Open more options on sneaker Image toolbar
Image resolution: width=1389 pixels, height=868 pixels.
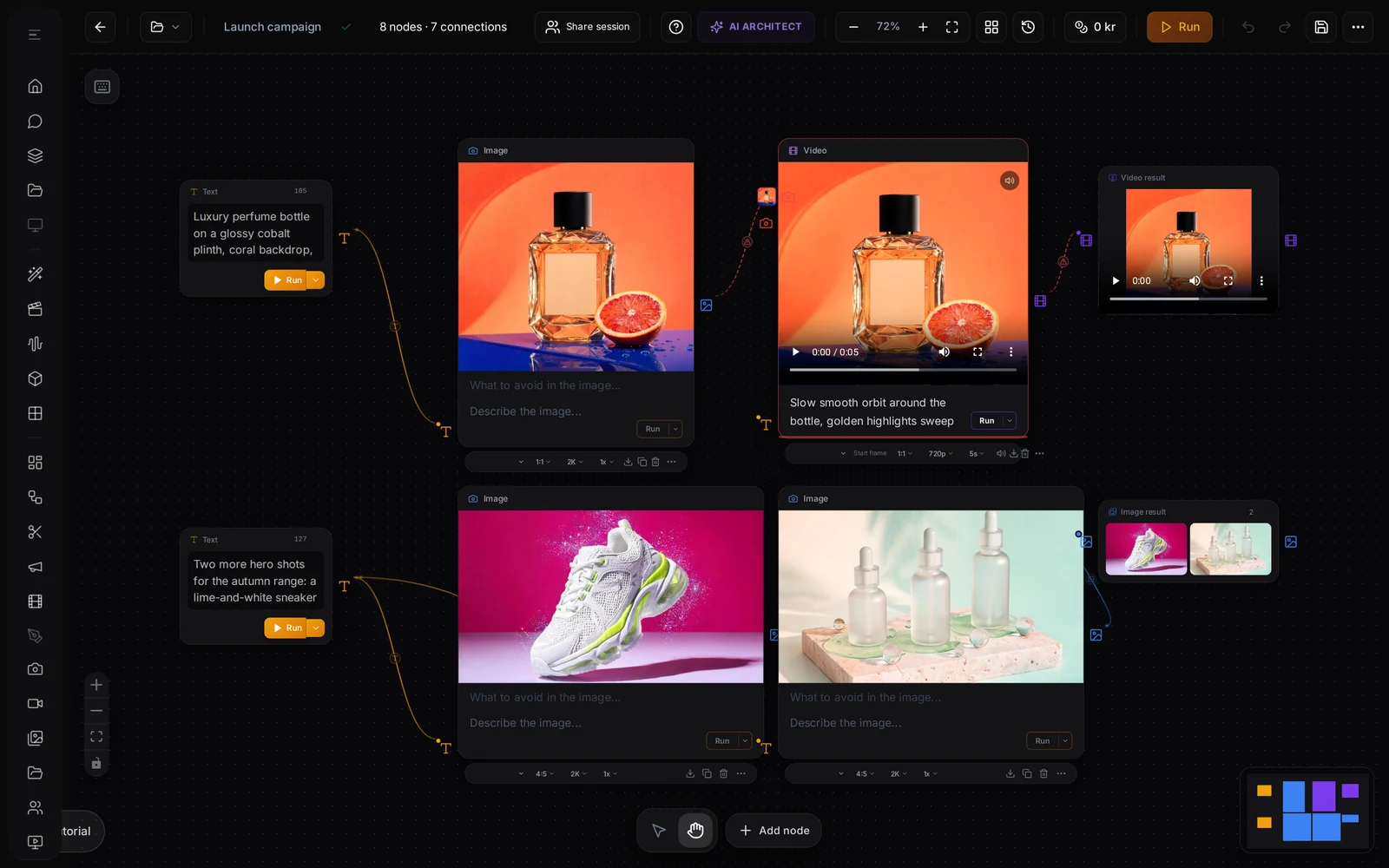[x=741, y=773]
